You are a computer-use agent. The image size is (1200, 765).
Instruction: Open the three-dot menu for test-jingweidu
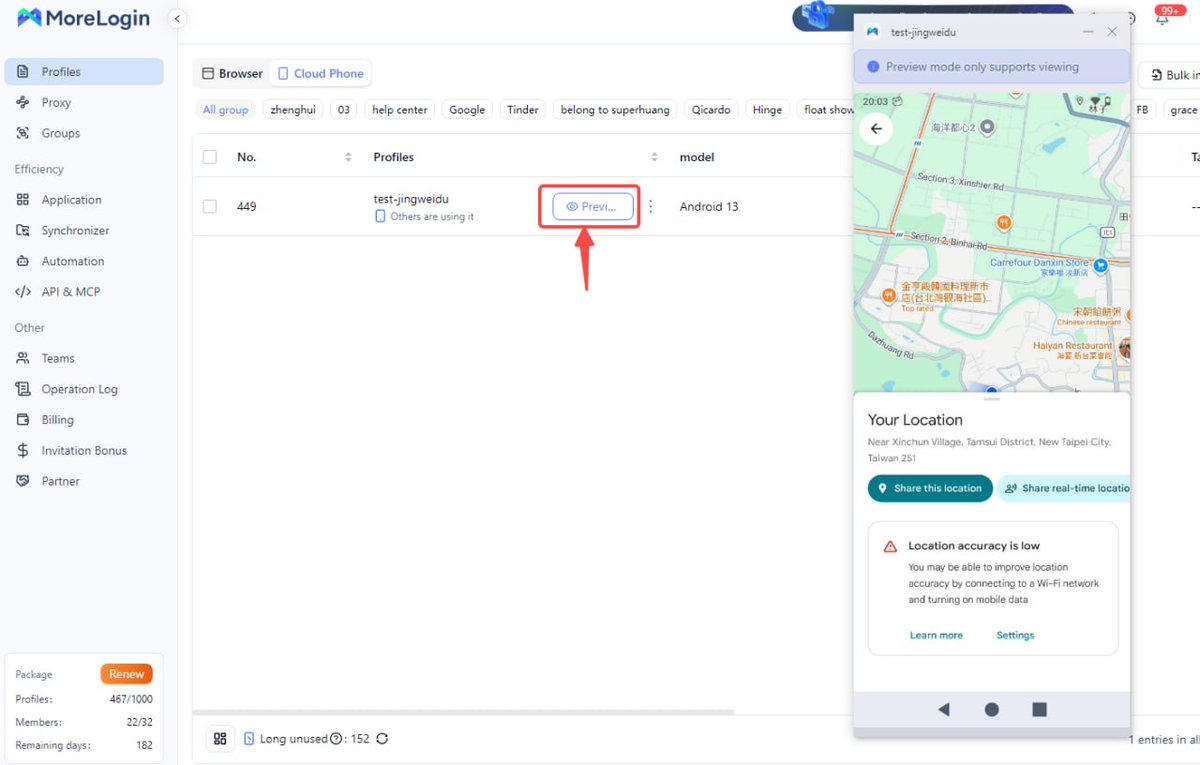(651, 207)
